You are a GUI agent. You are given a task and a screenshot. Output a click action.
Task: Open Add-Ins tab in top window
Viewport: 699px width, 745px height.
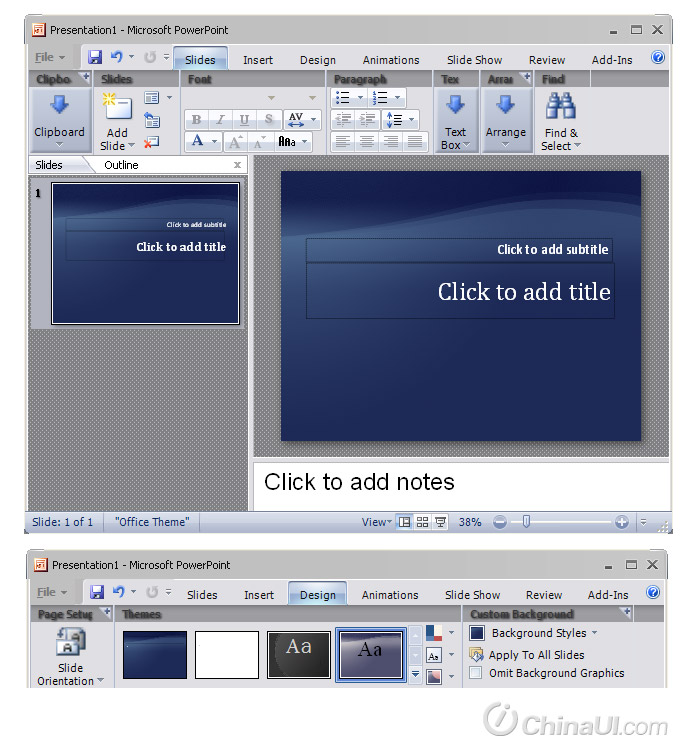612,60
